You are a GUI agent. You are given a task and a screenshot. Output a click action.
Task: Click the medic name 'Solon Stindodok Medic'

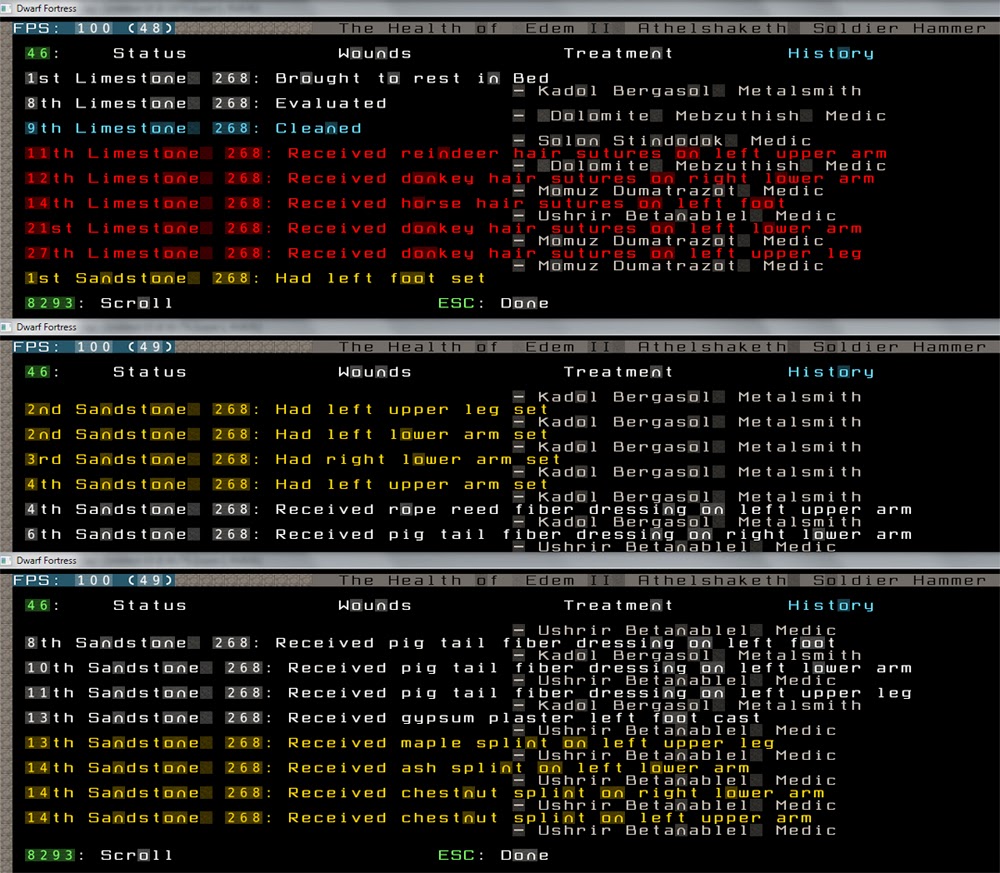[675, 141]
